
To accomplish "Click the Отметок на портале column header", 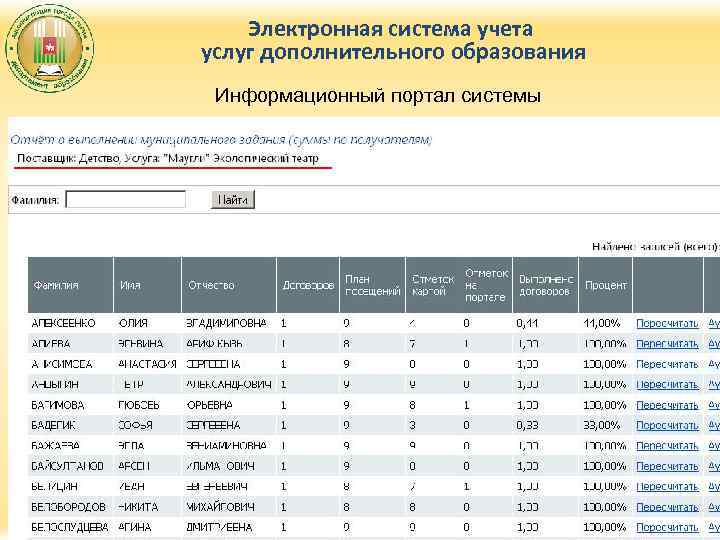I will pos(486,285).
